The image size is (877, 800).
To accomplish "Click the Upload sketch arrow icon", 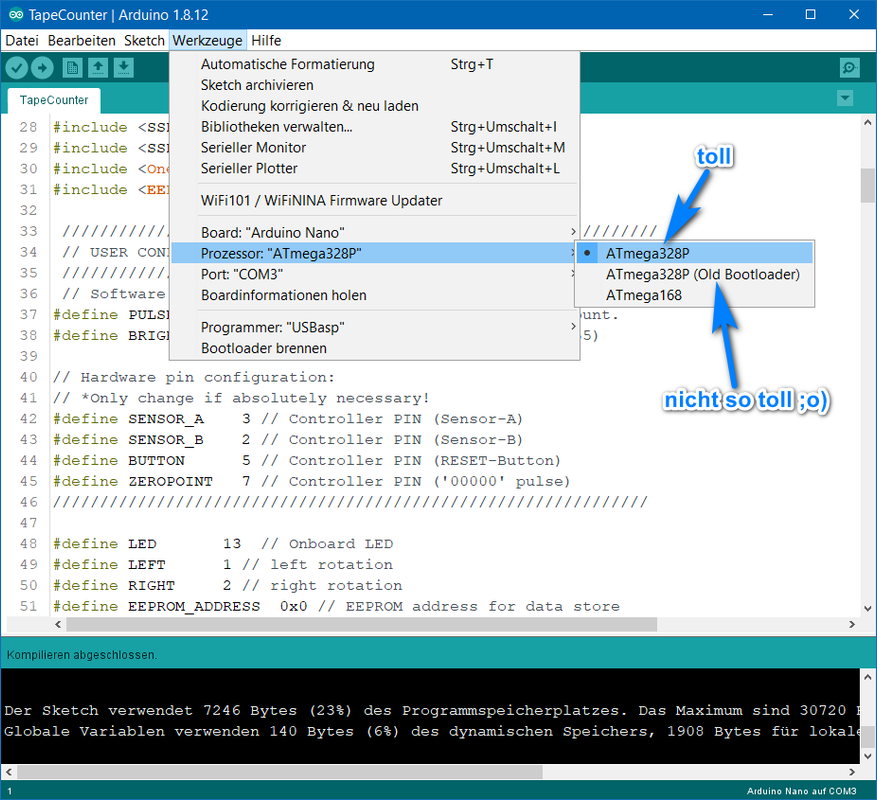I will click(42, 68).
